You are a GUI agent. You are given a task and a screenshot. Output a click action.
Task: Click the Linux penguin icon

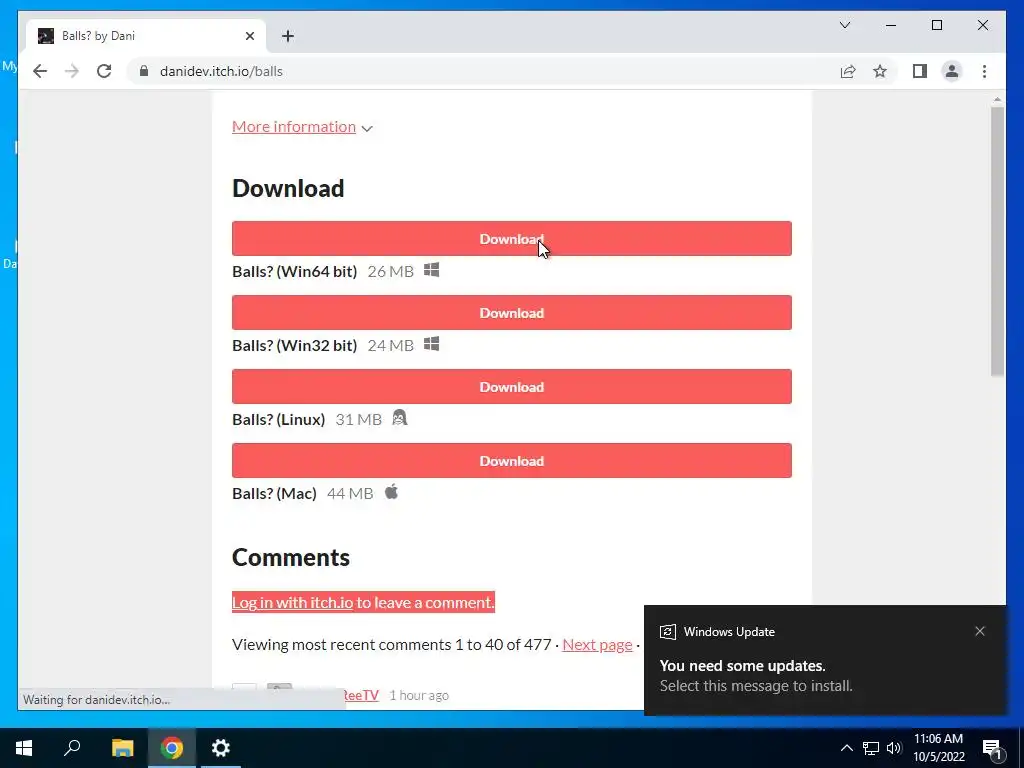tap(400, 417)
